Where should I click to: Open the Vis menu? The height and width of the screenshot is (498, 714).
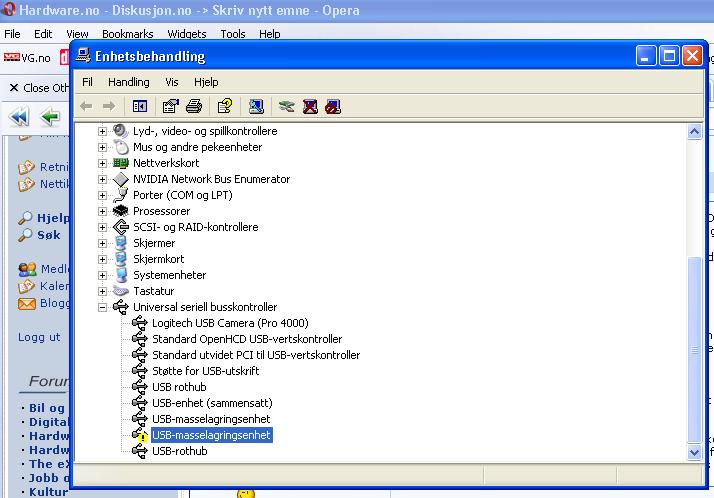pos(172,82)
